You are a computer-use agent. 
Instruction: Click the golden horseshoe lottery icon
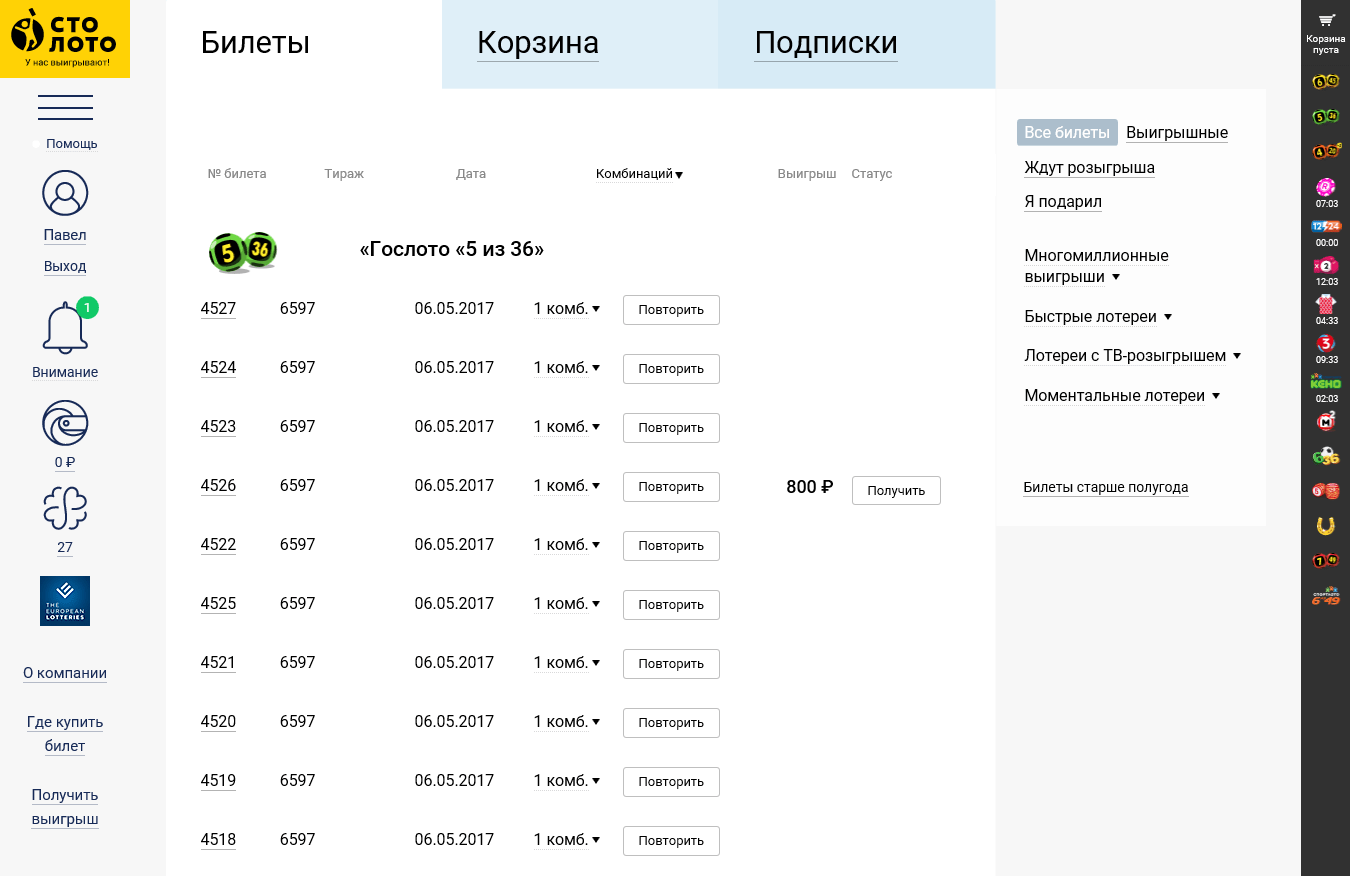coord(1326,525)
